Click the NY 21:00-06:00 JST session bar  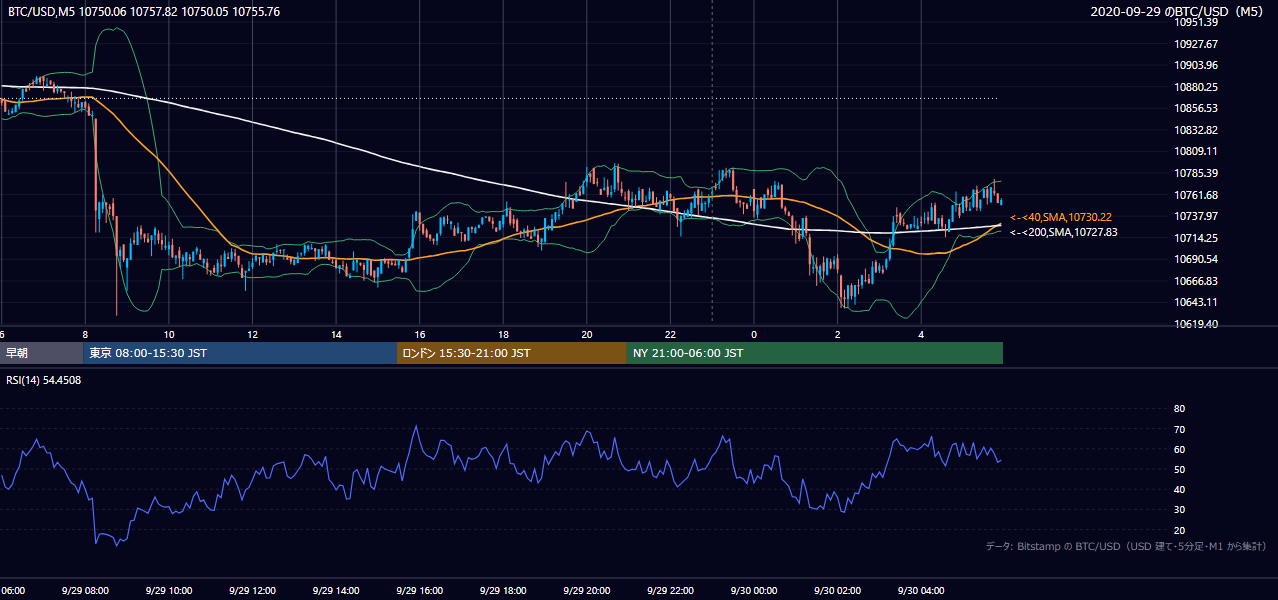pyautogui.click(x=815, y=353)
